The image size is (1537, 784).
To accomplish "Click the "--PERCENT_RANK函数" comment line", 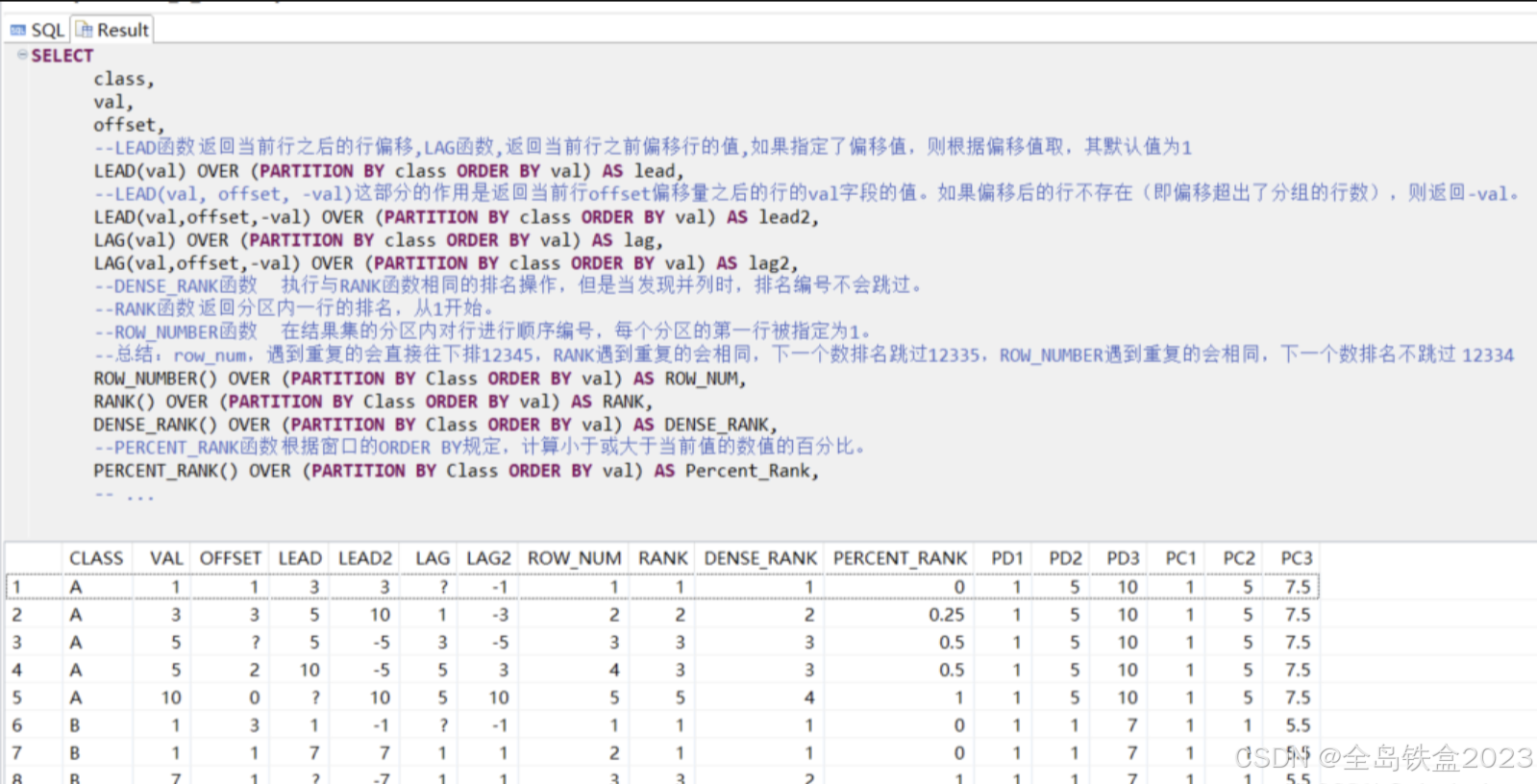I will pyautogui.click(x=480, y=447).
